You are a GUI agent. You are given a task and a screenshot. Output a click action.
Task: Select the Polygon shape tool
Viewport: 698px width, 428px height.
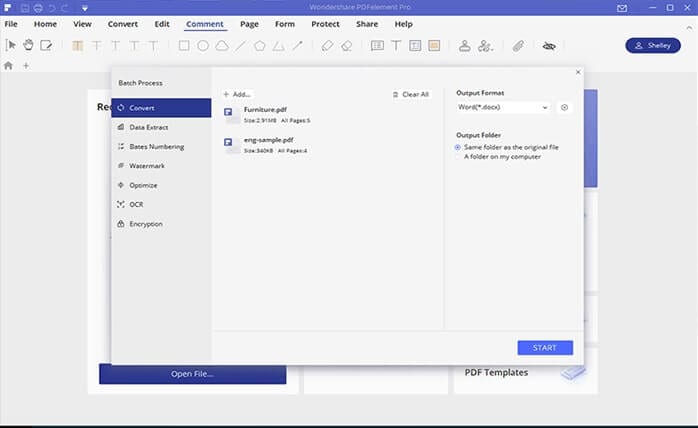pos(260,45)
